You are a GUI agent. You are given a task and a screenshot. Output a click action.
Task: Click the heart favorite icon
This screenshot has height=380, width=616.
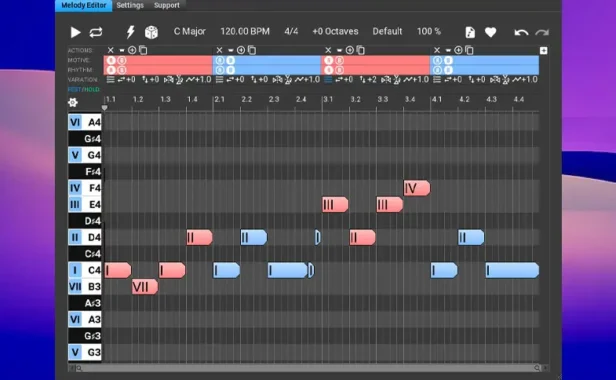490,32
